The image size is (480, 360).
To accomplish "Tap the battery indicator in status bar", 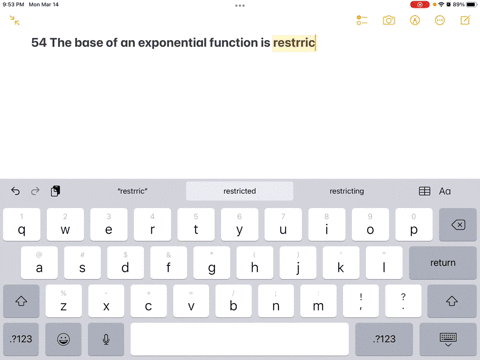I will pos(472,4).
